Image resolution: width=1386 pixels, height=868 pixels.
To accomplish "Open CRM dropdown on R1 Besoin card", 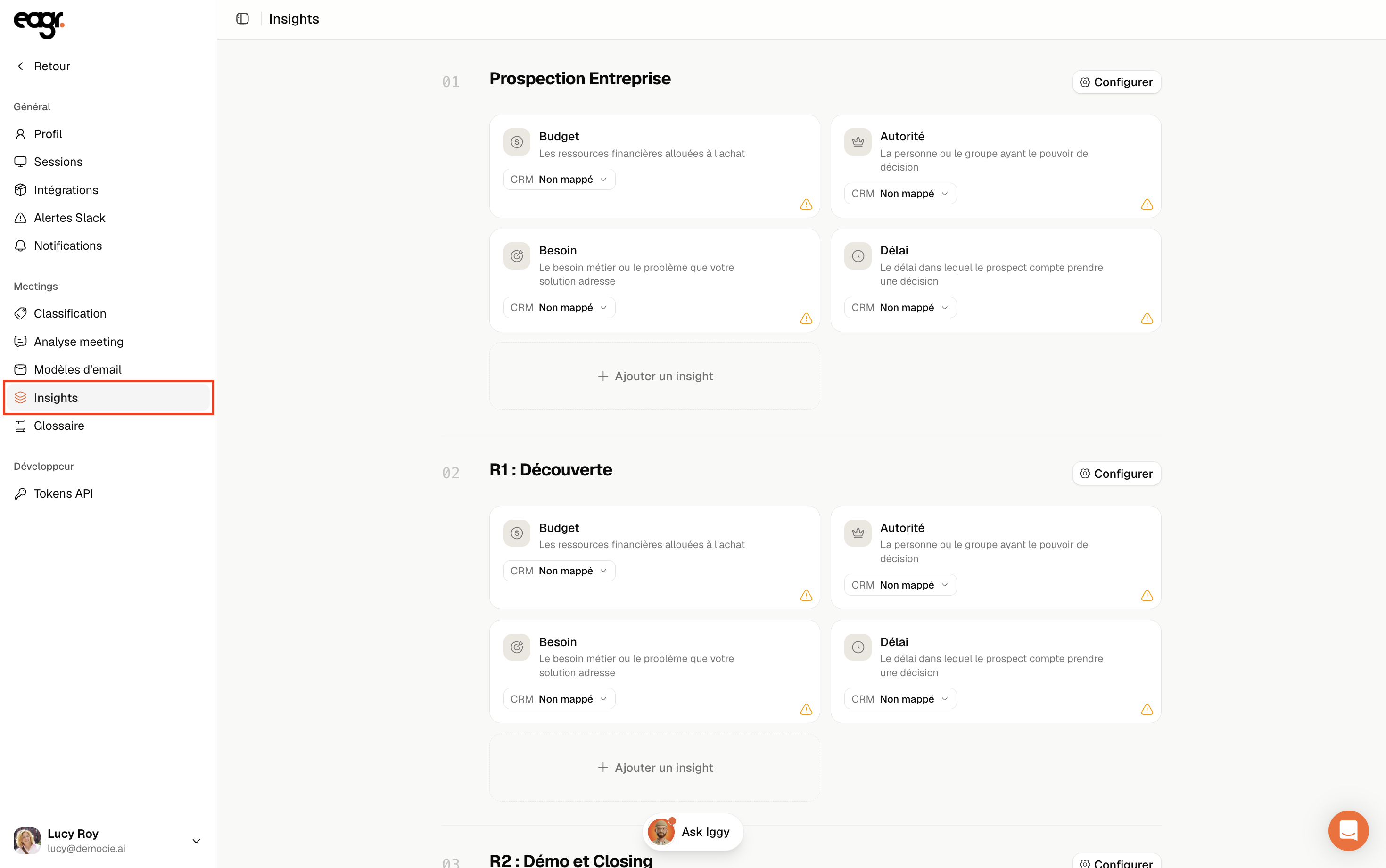I will [x=559, y=699].
